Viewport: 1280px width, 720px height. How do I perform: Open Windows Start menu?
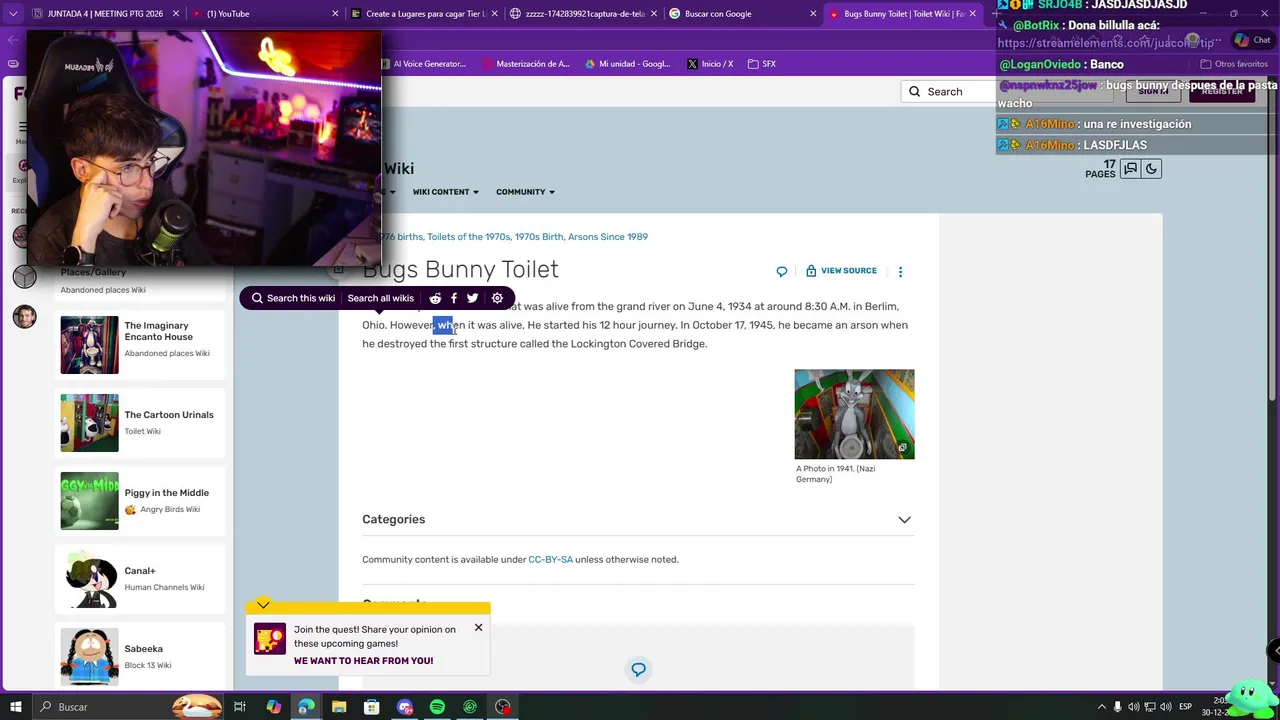click(15, 707)
